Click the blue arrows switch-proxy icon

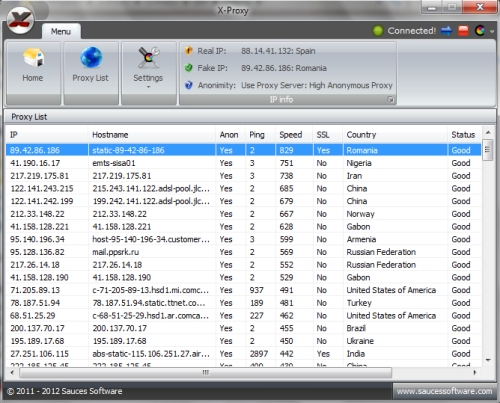coord(446,31)
